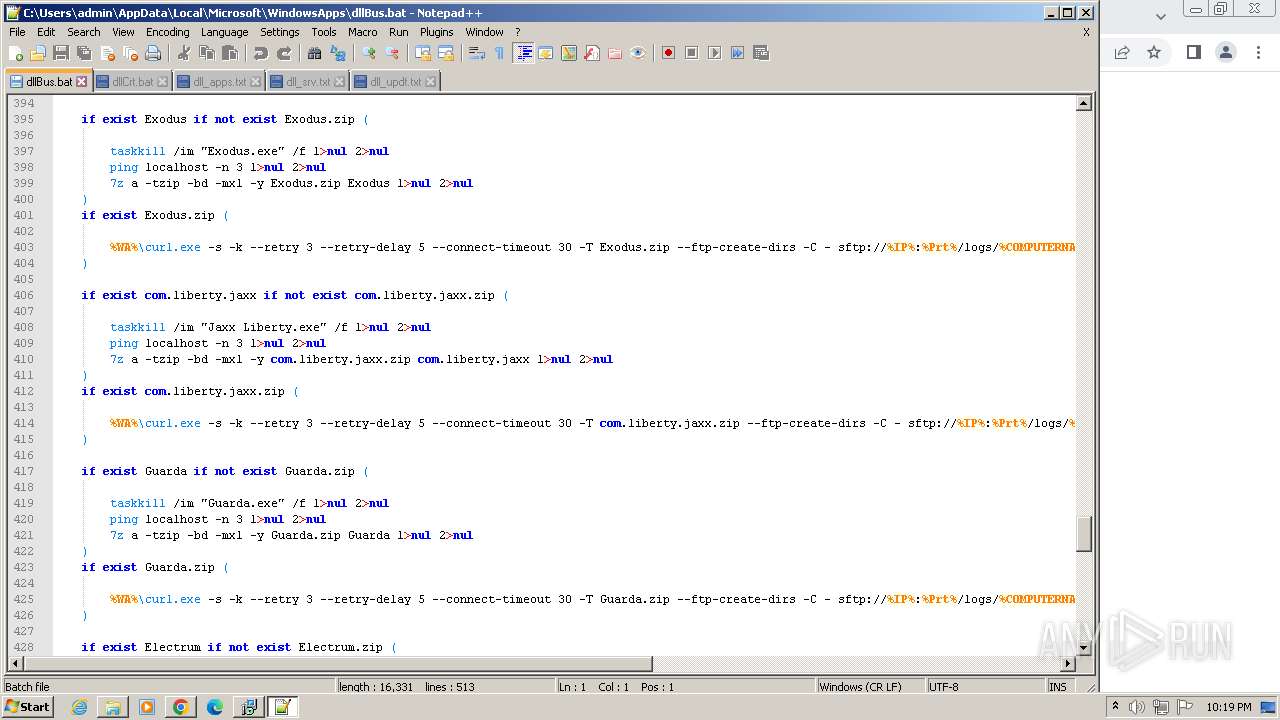This screenshot has width=1280, height=720.
Task: Cut selection using the scissors icon
Action: [184, 53]
